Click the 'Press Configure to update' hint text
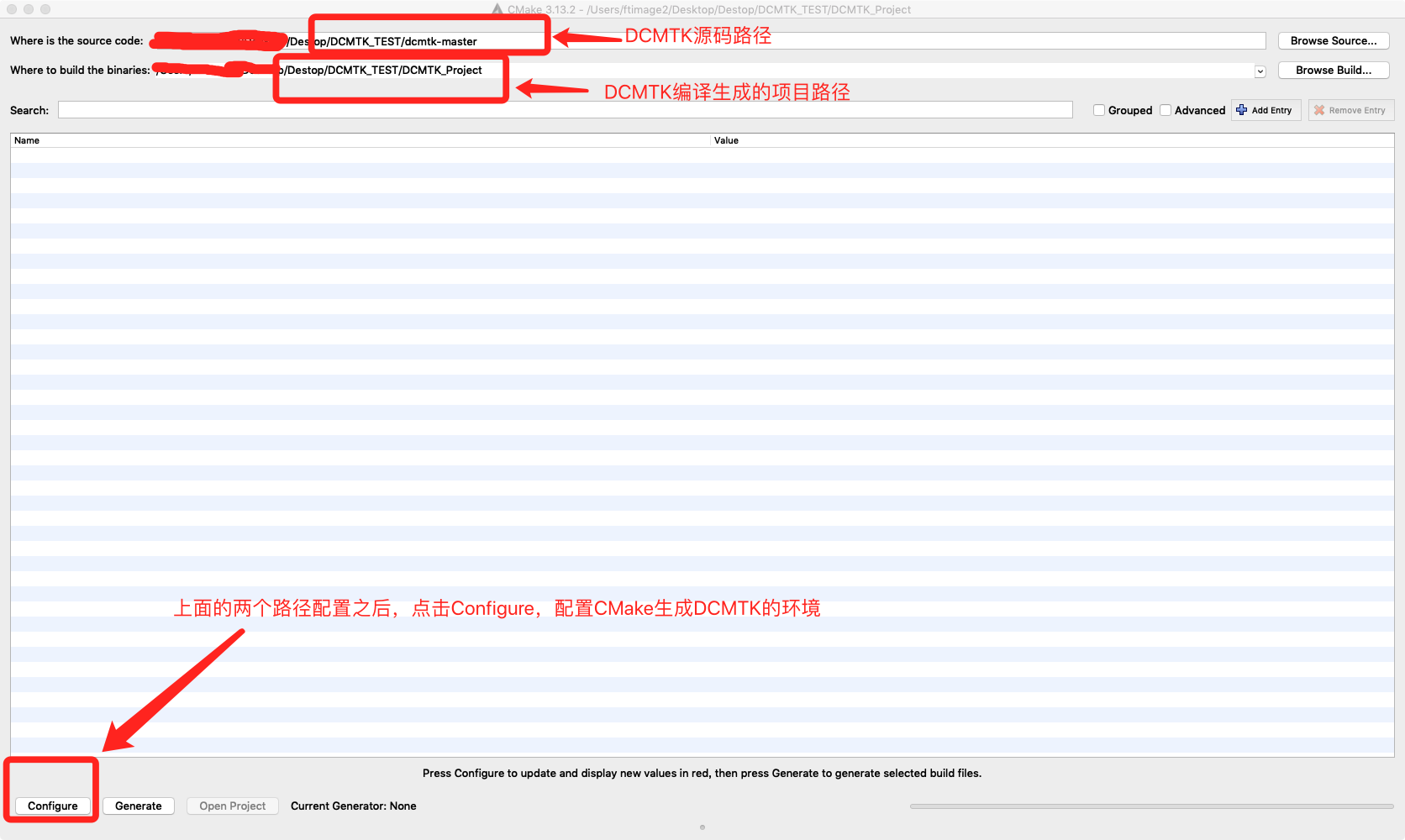 [702, 773]
